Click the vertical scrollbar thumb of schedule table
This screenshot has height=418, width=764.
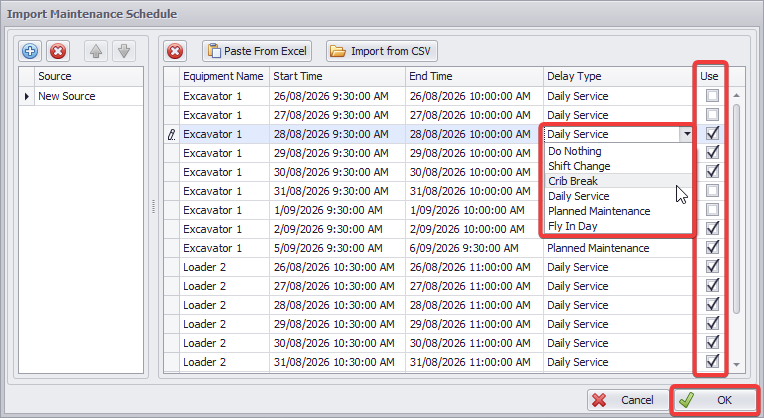tap(736, 209)
